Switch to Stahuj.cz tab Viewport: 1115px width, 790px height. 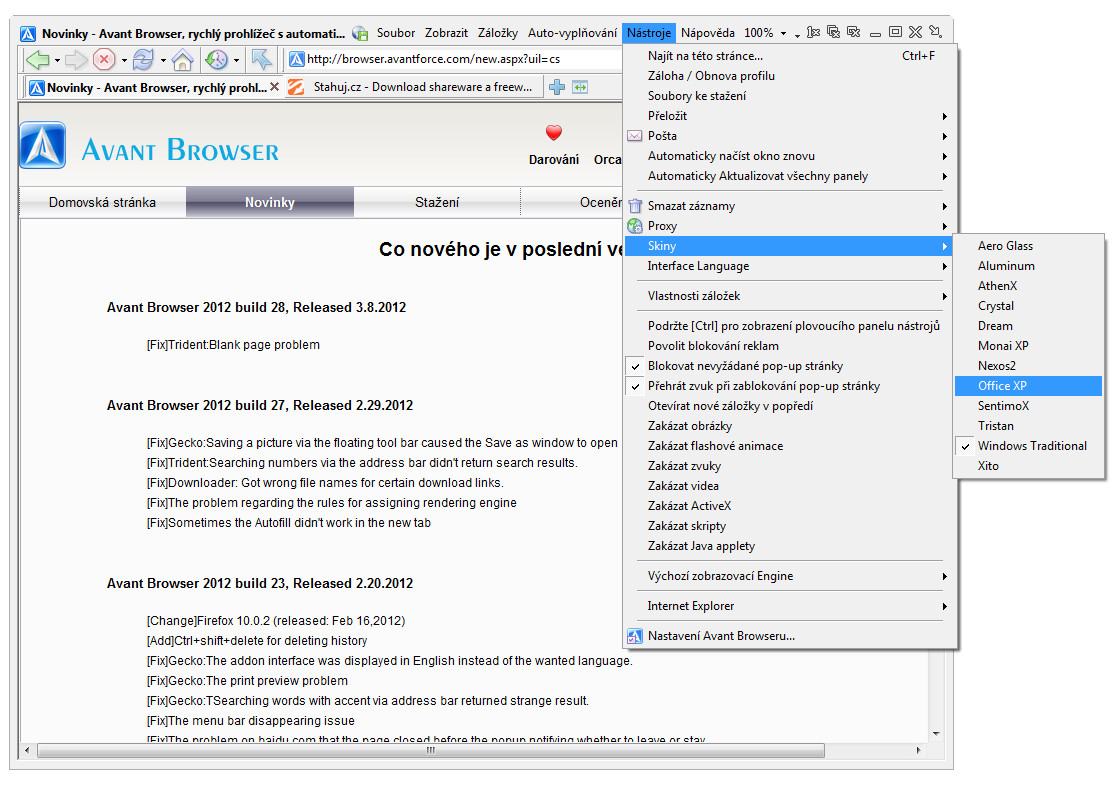[412, 87]
